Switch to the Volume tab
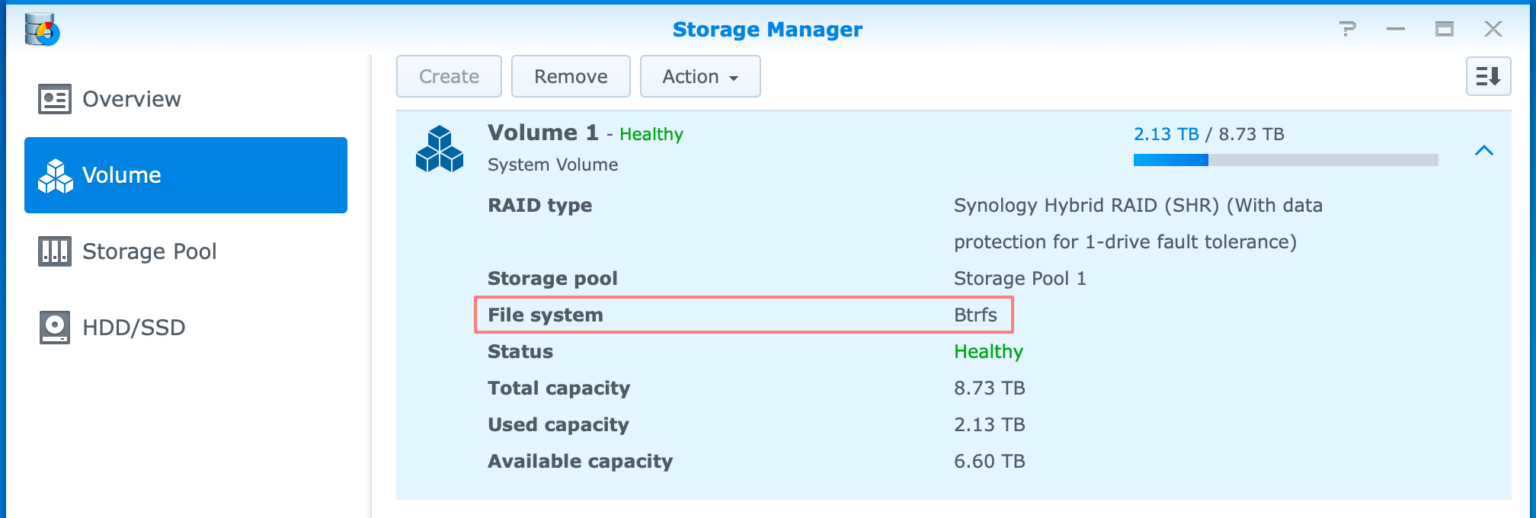This screenshot has width=1536, height=518. 186,175
